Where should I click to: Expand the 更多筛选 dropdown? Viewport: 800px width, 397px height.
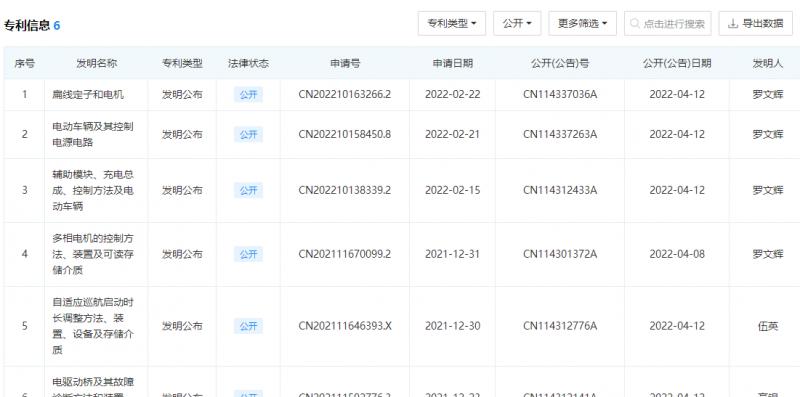[582, 23]
